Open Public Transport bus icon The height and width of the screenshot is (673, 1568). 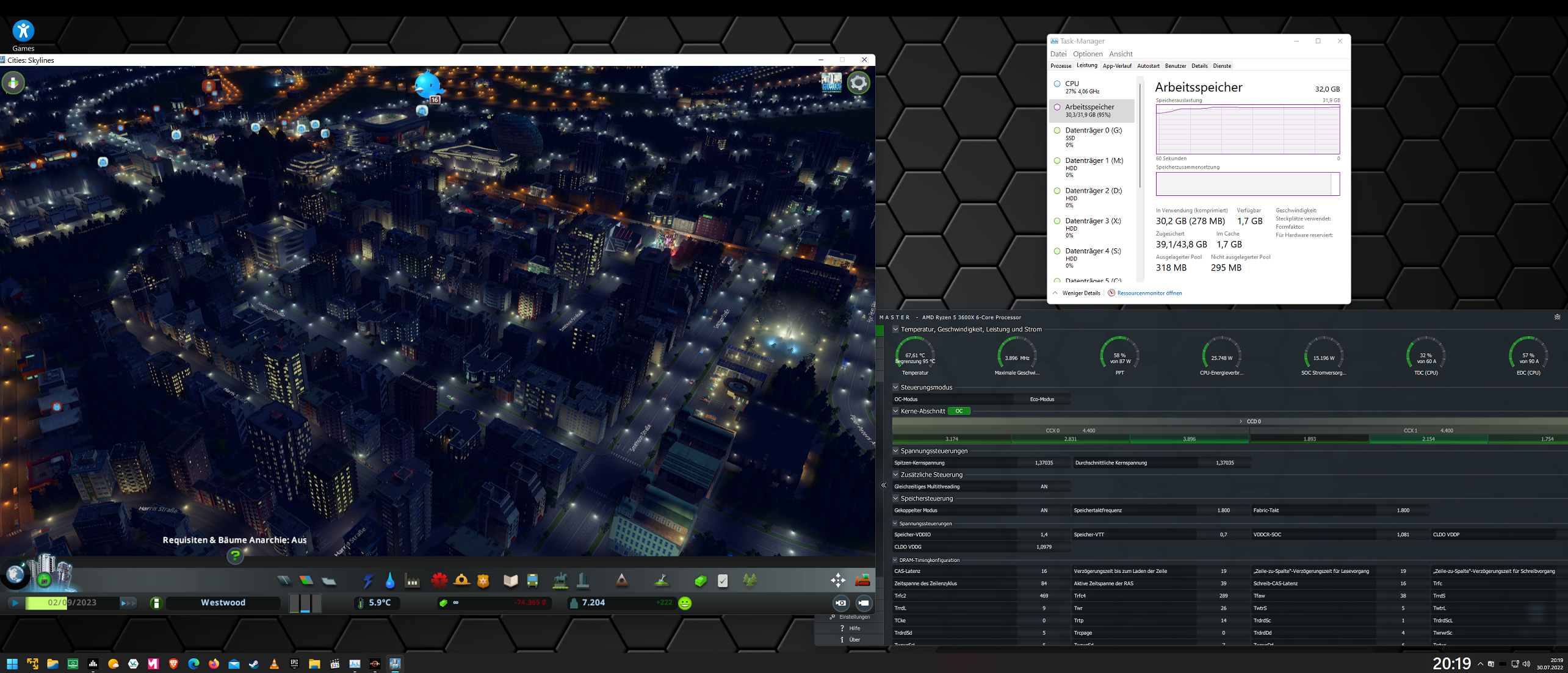tap(532, 581)
